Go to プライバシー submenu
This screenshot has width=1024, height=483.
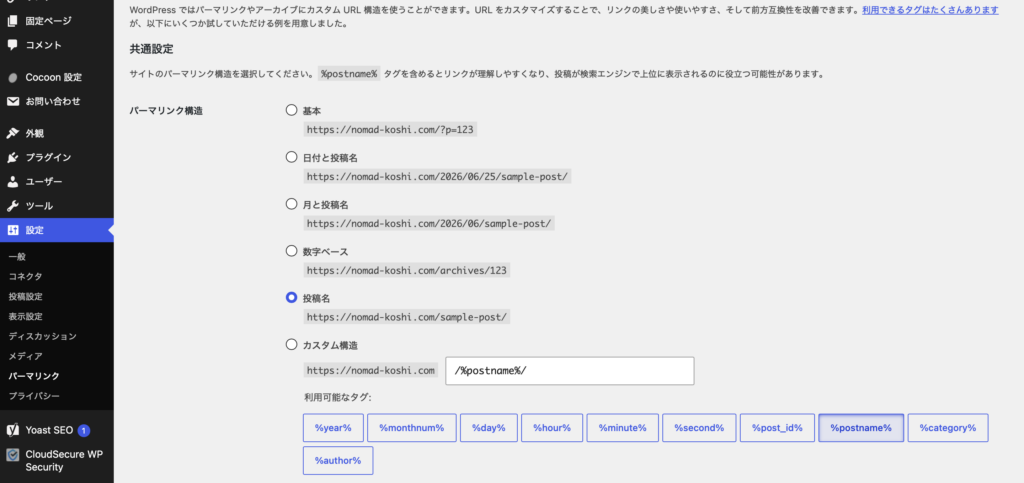click(x=34, y=396)
